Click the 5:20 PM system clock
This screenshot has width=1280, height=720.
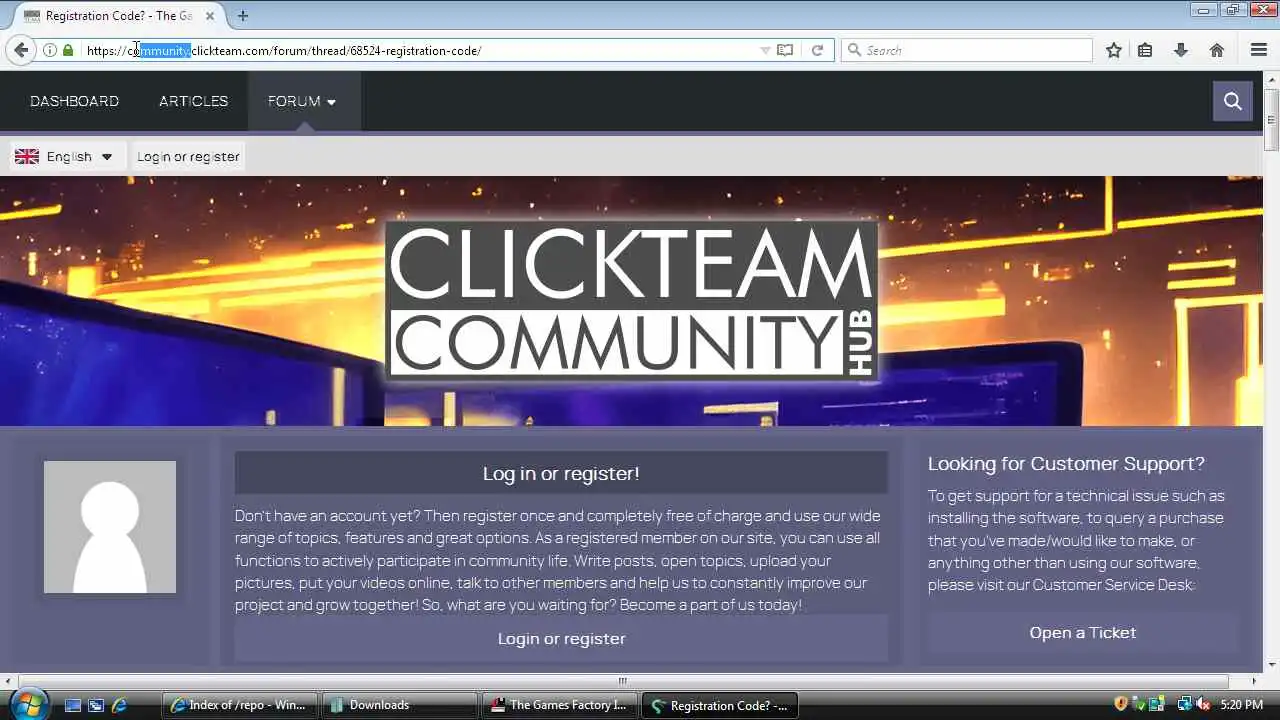[x=1242, y=705]
